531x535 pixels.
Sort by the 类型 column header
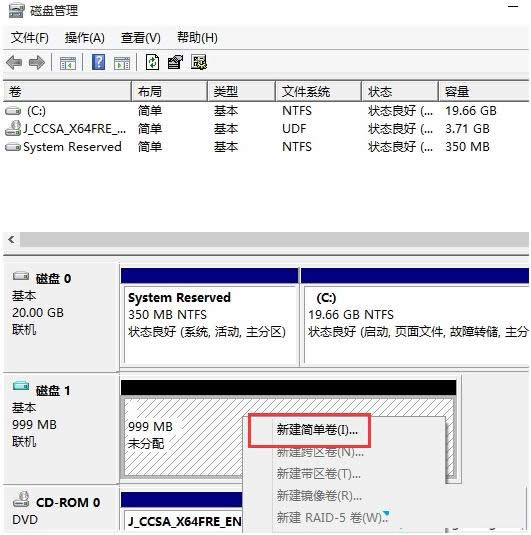point(241,92)
